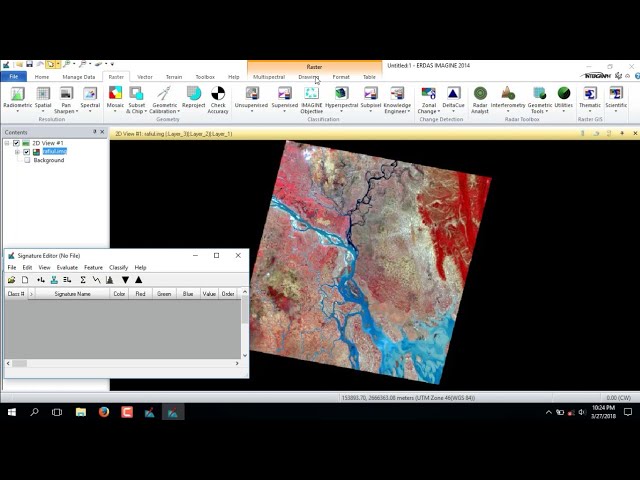Click the histogram icon in Signature Editor
The image size is (640, 480).
(x=109, y=280)
